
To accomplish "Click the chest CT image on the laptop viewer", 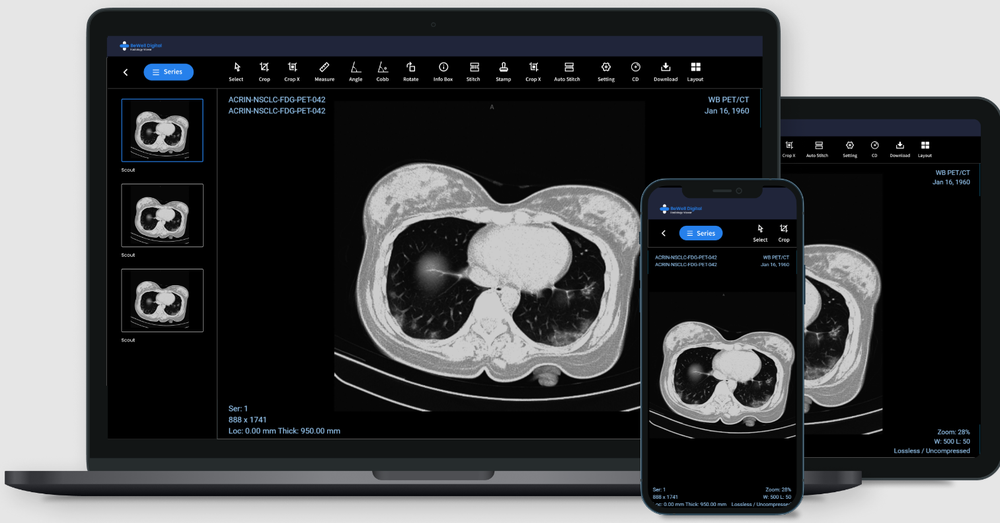I will pyautogui.click(x=489, y=255).
